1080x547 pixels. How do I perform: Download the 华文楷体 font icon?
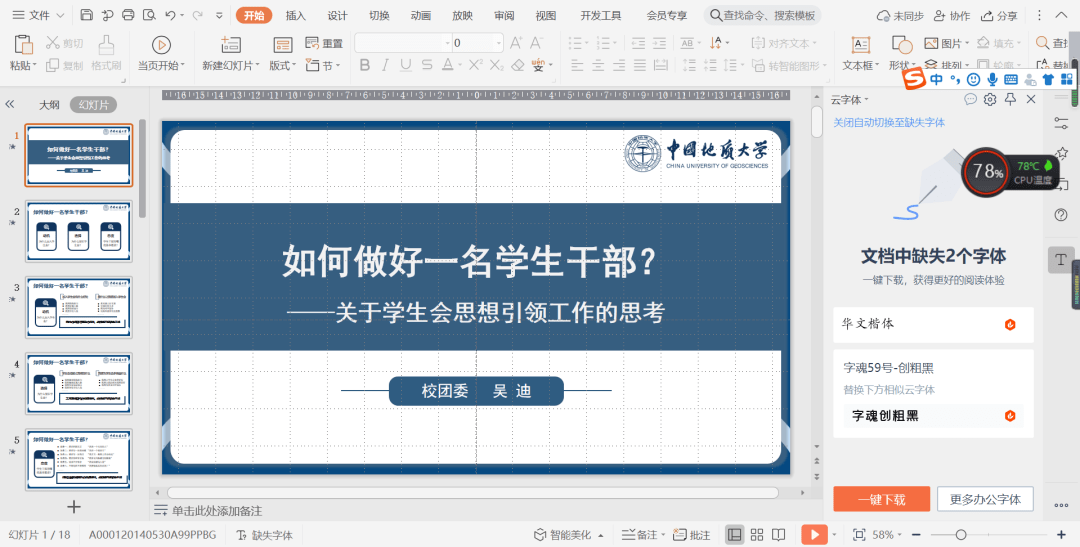pos(1010,324)
